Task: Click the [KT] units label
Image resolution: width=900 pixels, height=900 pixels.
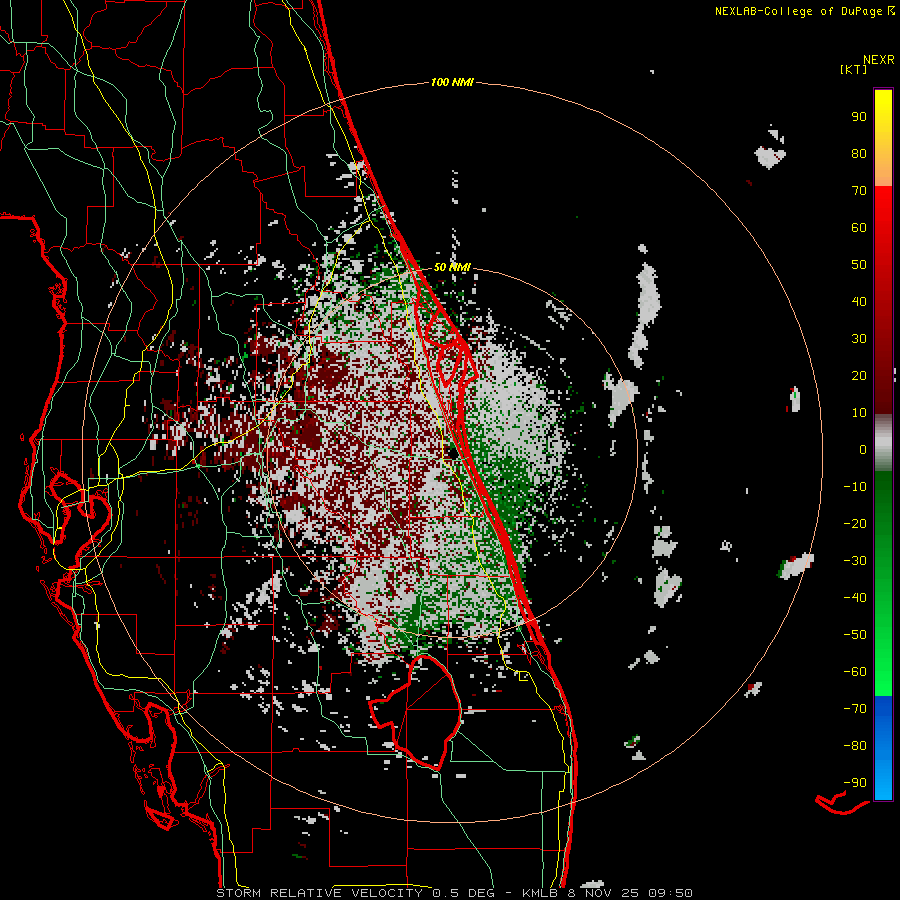Action: click(854, 69)
